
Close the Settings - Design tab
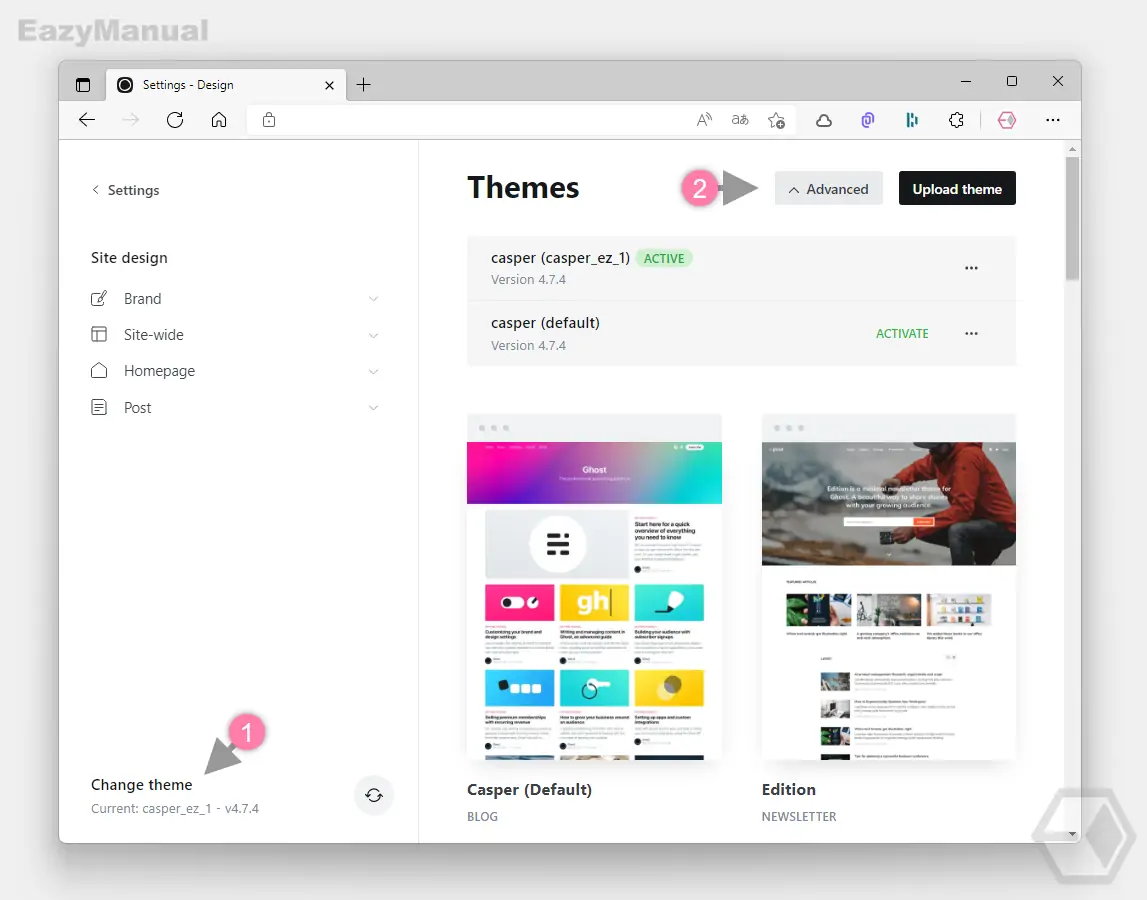click(x=329, y=86)
